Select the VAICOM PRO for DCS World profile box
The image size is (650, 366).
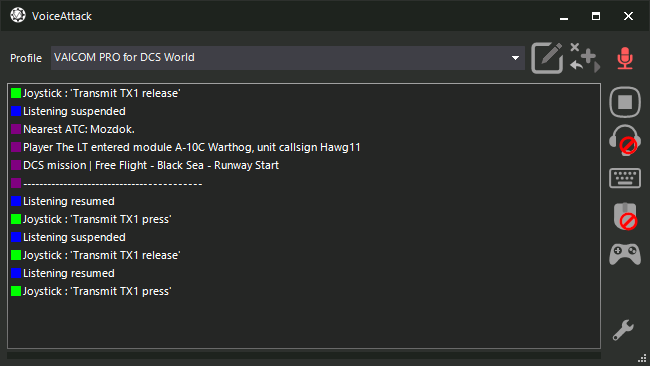pyautogui.click(x=288, y=58)
